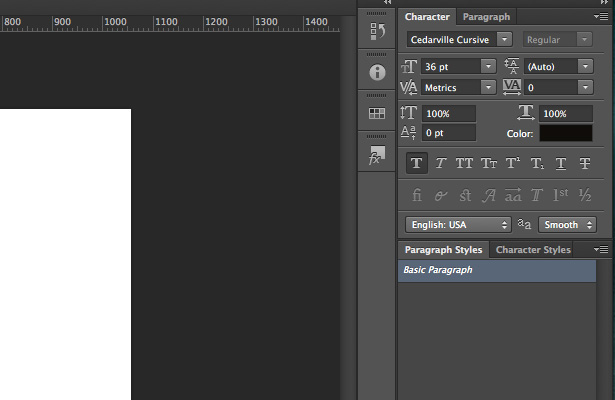Image resolution: width=615 pixels, height=400 pixels.
Task: Click the vertical scale icon
Action: pyautogui.click(x=408, y=113)
